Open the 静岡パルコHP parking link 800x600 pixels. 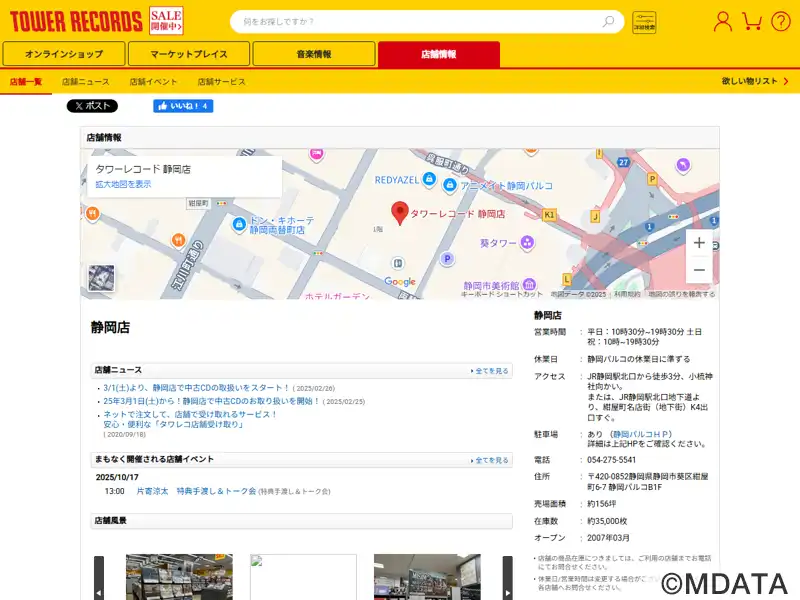[640, 434]
